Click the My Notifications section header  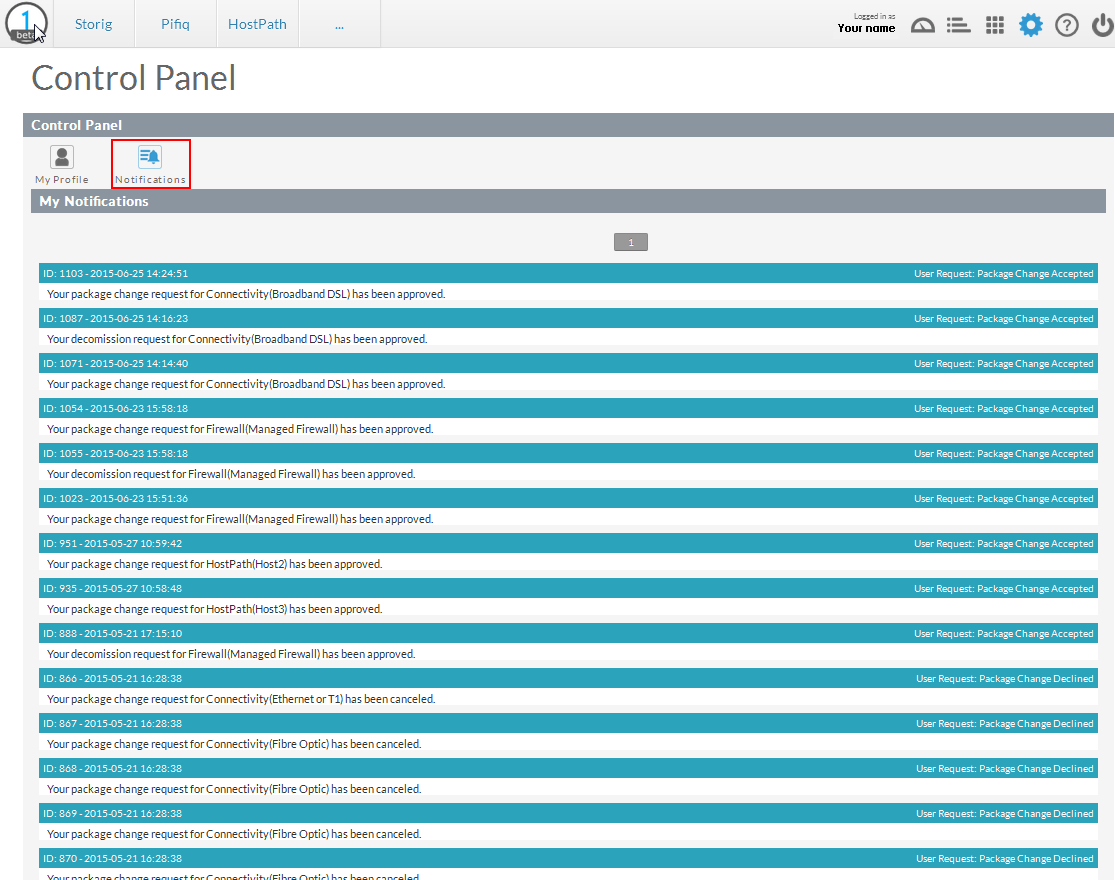pos(93,201)
